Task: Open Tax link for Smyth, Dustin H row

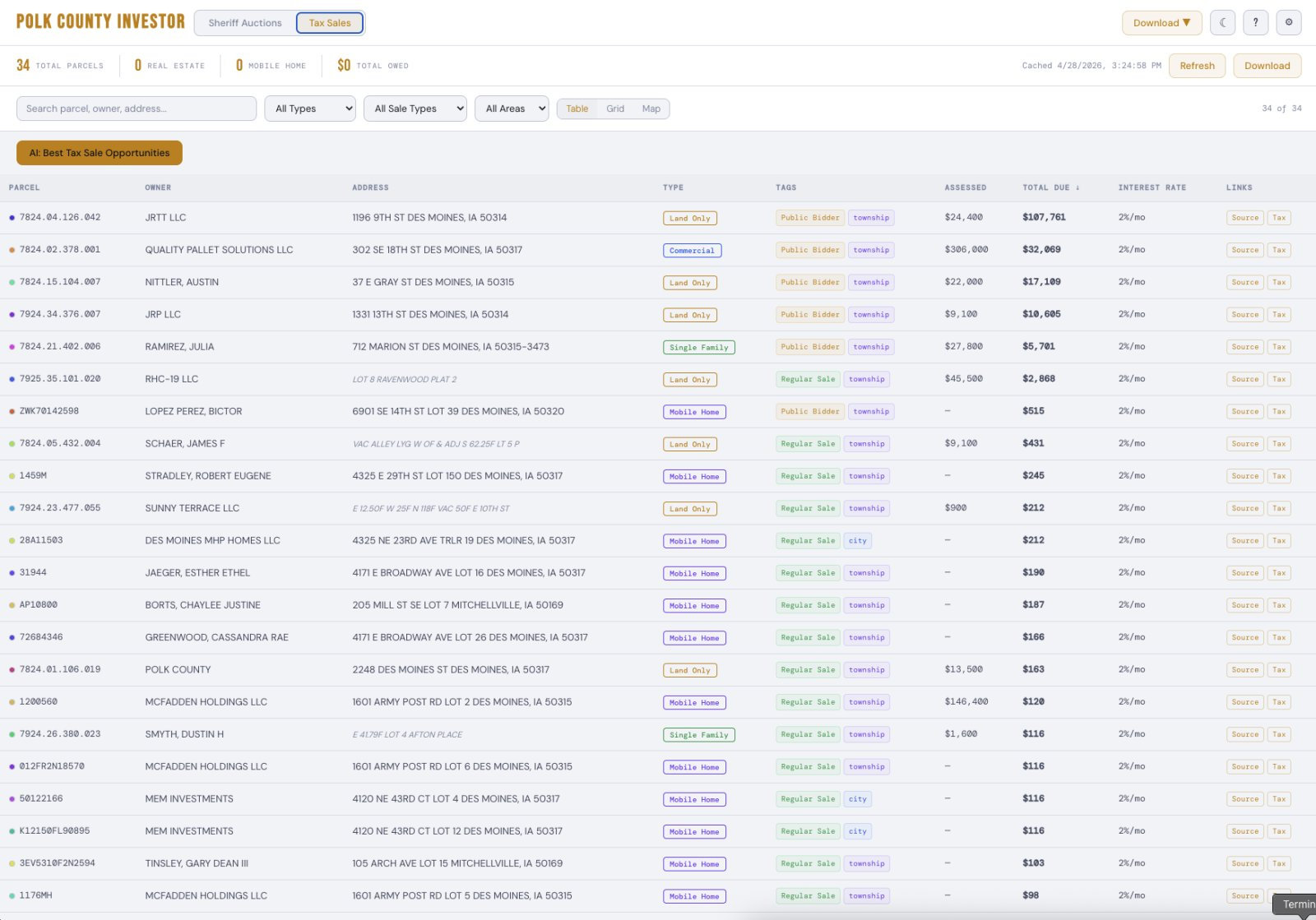Action: point(1279,734)
